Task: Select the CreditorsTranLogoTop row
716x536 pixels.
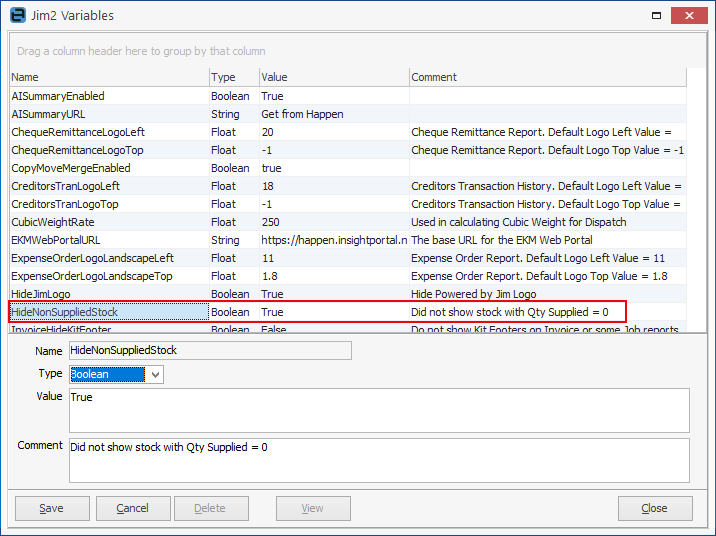Action: click(348, 204)
